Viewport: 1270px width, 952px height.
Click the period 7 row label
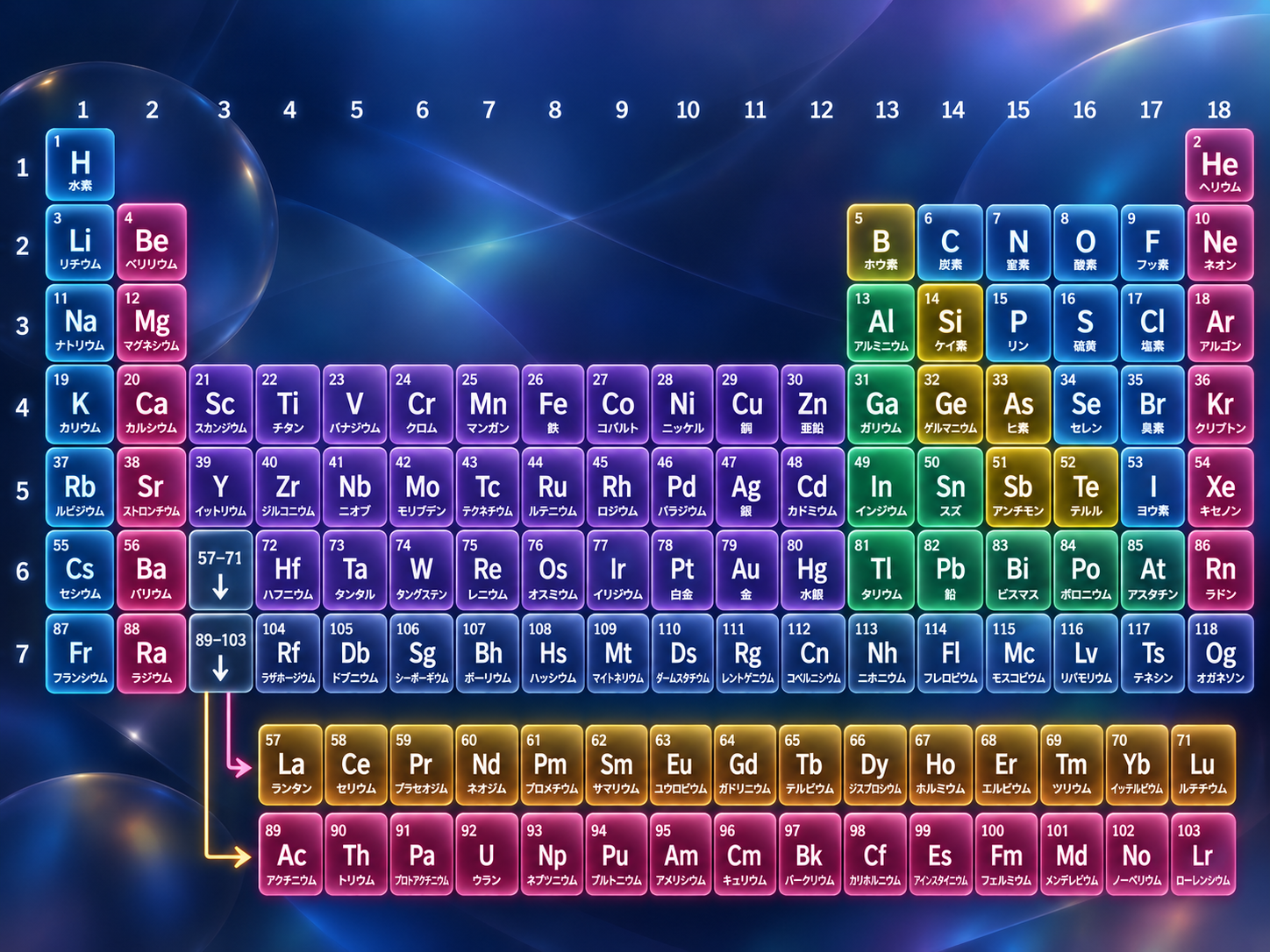tap(22, 654)
